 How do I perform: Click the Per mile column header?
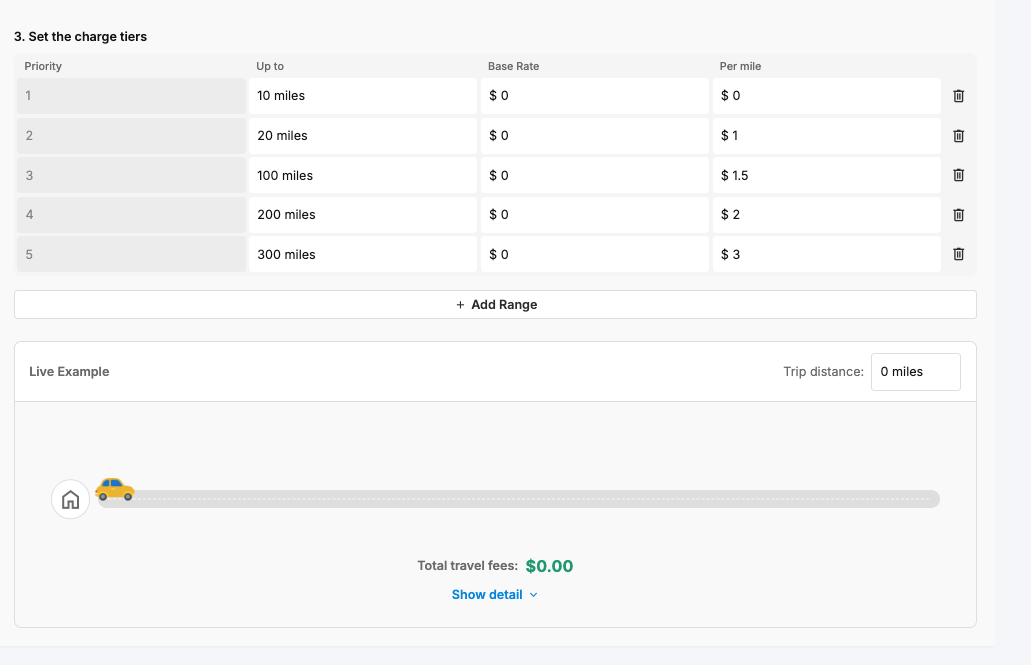[x=740, y=66]
